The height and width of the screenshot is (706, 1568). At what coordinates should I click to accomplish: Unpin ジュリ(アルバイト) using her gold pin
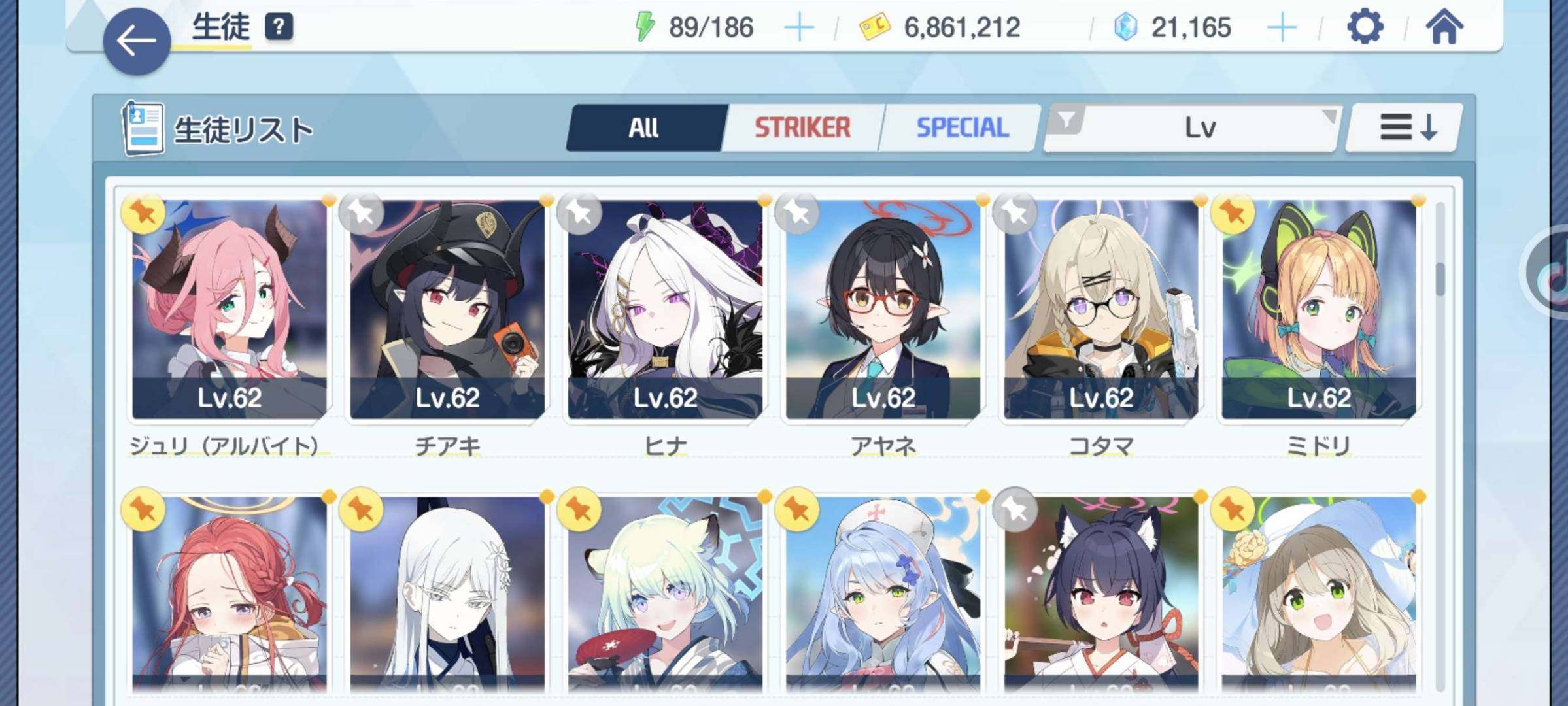(x=143, y=212)
